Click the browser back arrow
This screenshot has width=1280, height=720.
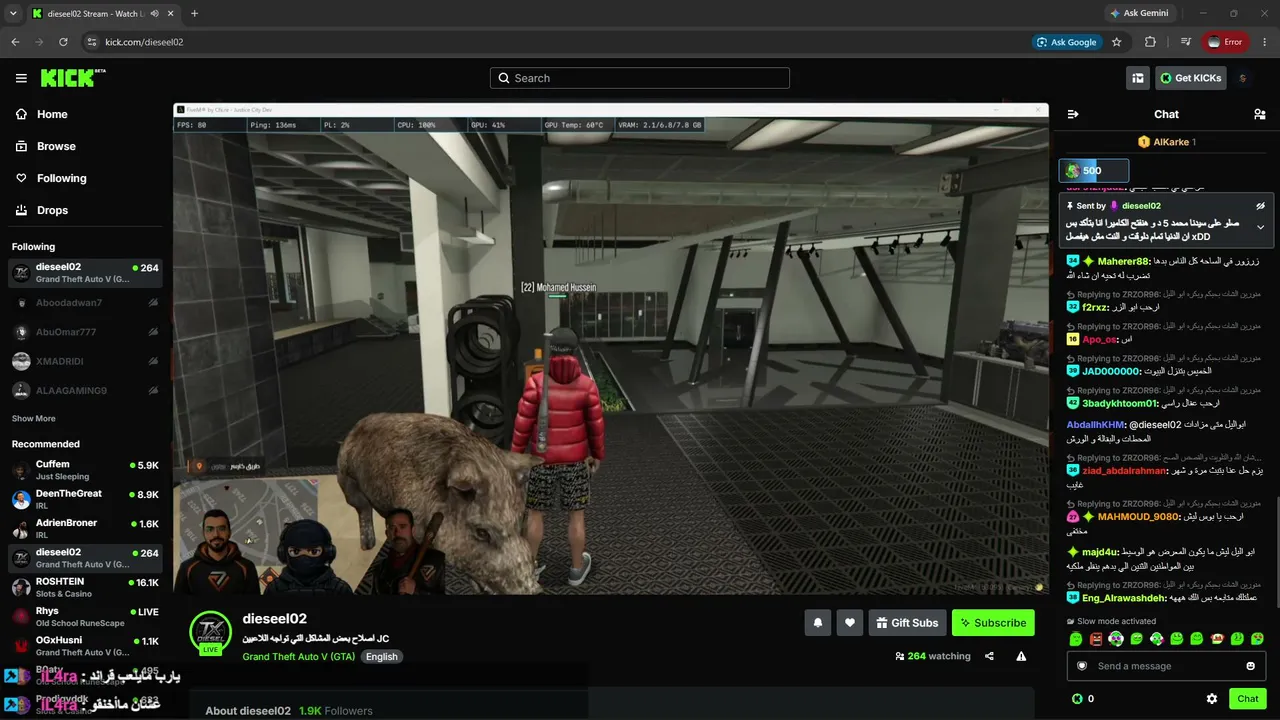tap(15, 42)
